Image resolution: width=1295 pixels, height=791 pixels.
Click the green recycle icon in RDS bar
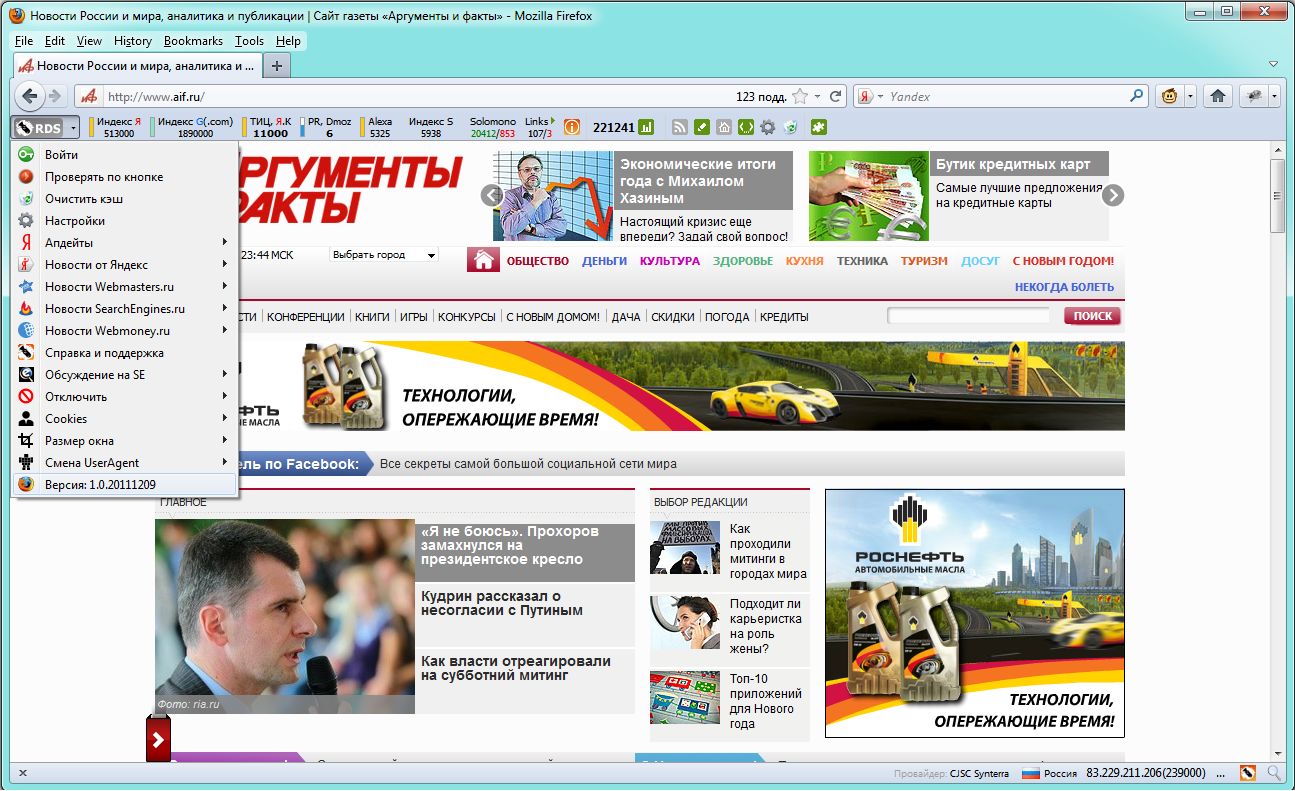tap(790, 127)
